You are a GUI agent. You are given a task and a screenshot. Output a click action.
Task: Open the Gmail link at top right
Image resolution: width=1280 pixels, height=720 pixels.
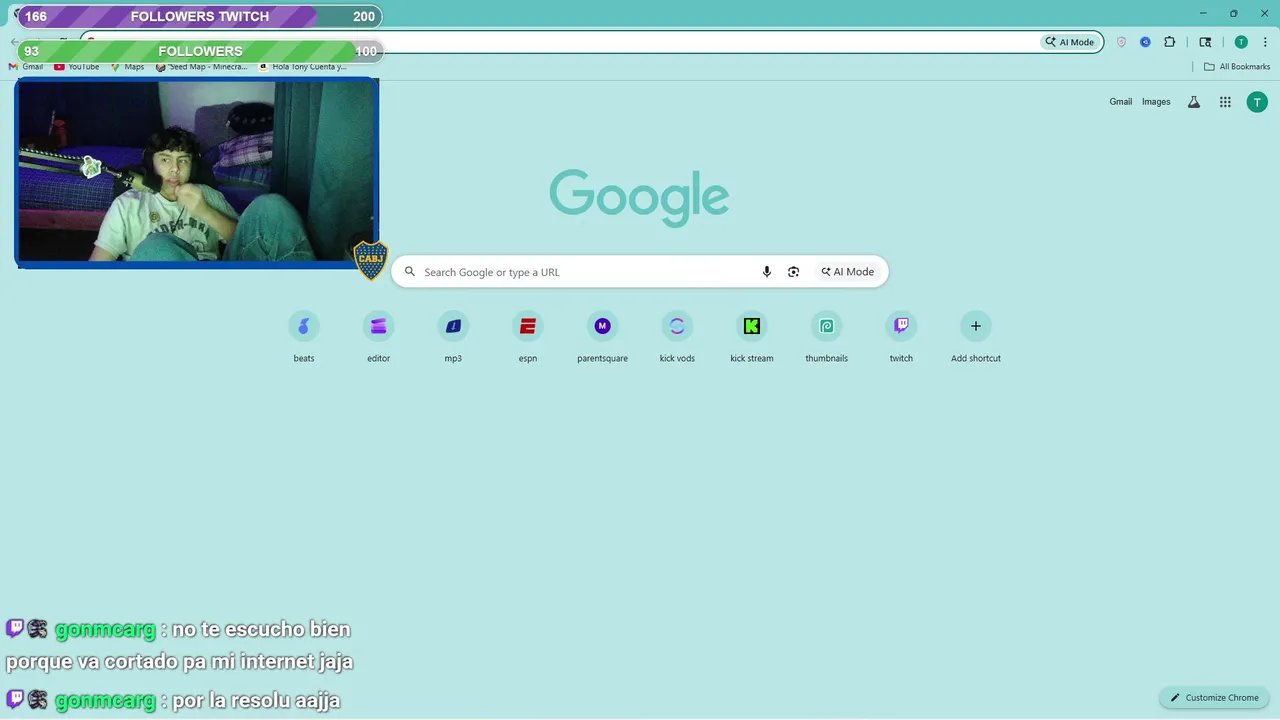tap(1120, 102)
